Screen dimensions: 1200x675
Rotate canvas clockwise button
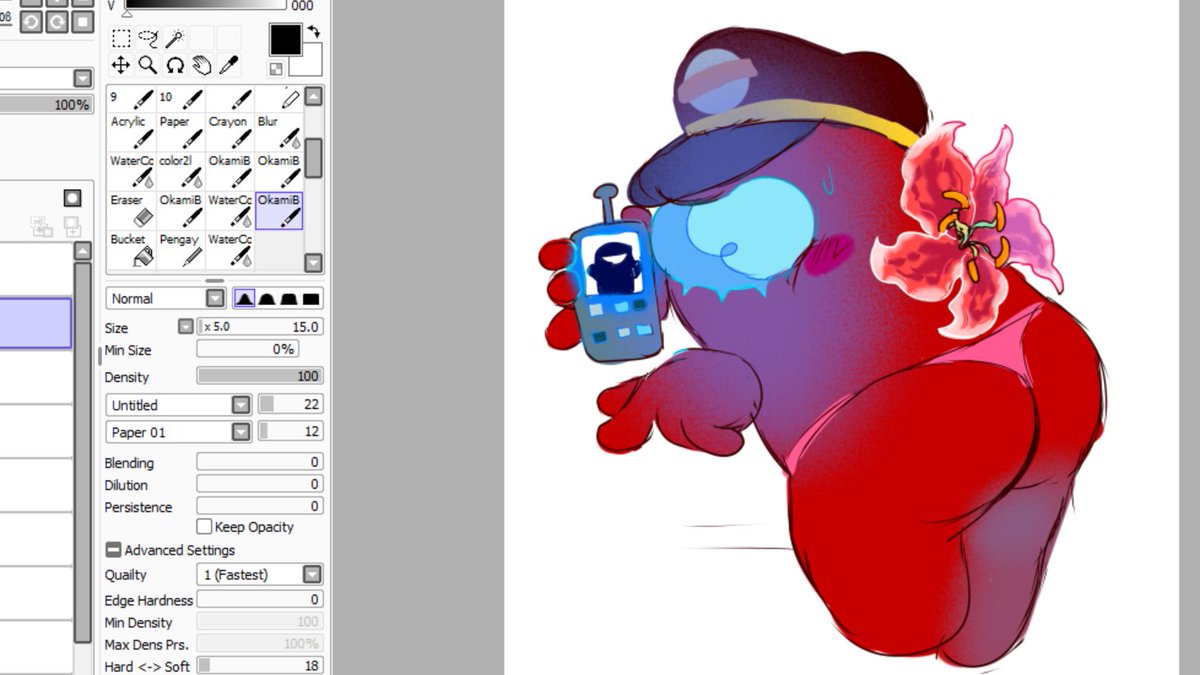(57, 22)
